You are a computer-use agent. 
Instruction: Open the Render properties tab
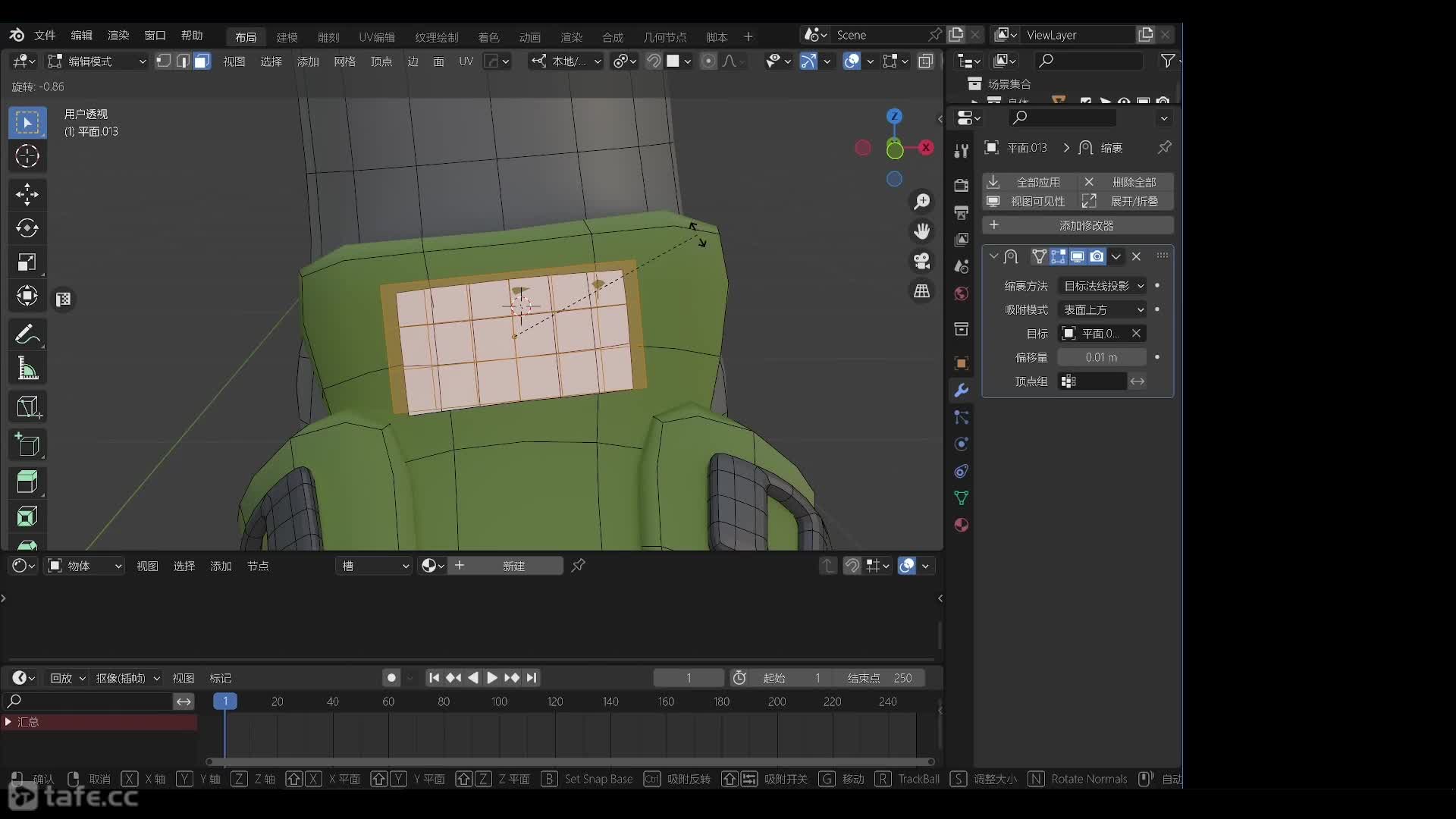point(961,185)
